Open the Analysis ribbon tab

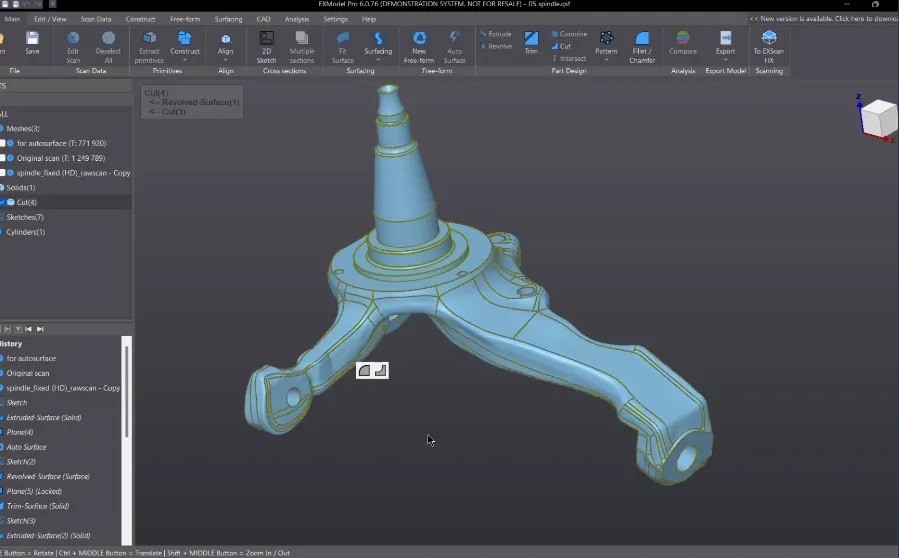(297, 19)
